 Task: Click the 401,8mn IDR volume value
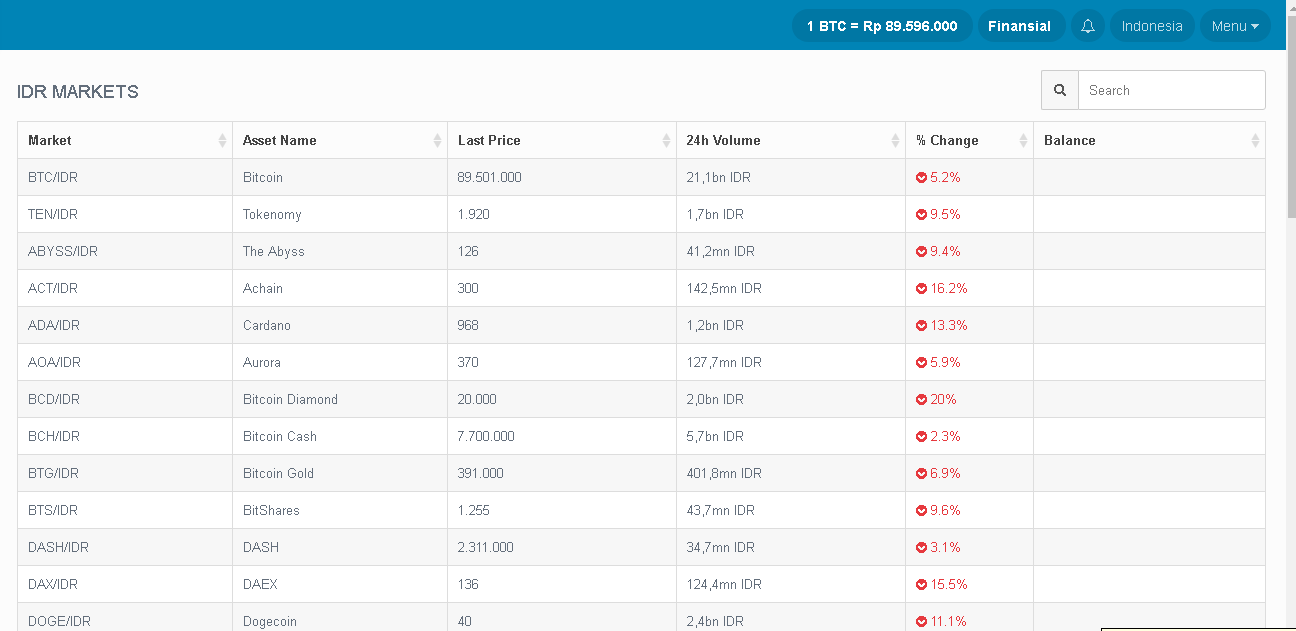coord(724,473)
